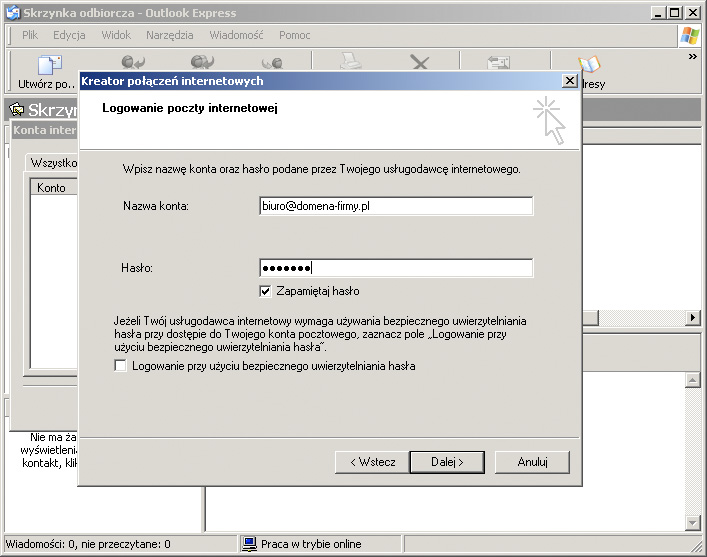The height and width of the screenshot is (557, 707).
Task: Maximize the Outlook Express window
Action: (675, 13)
